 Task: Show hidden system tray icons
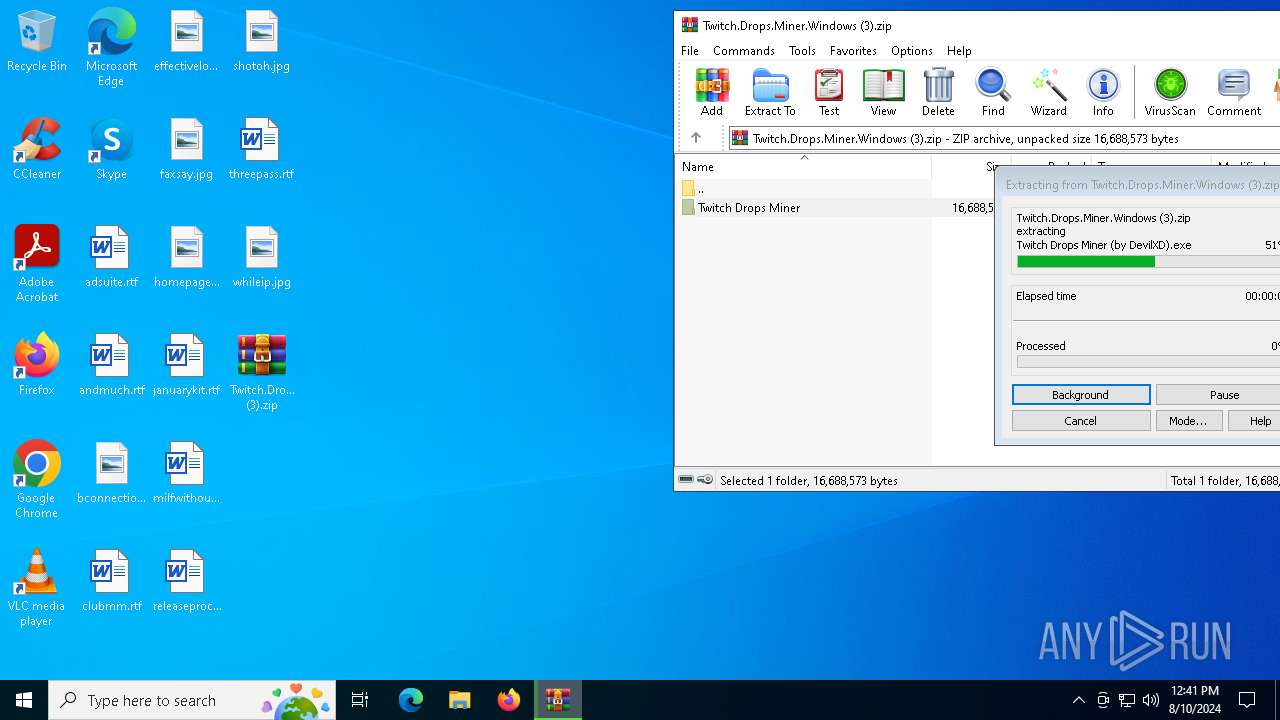[x=1078, y=700]
